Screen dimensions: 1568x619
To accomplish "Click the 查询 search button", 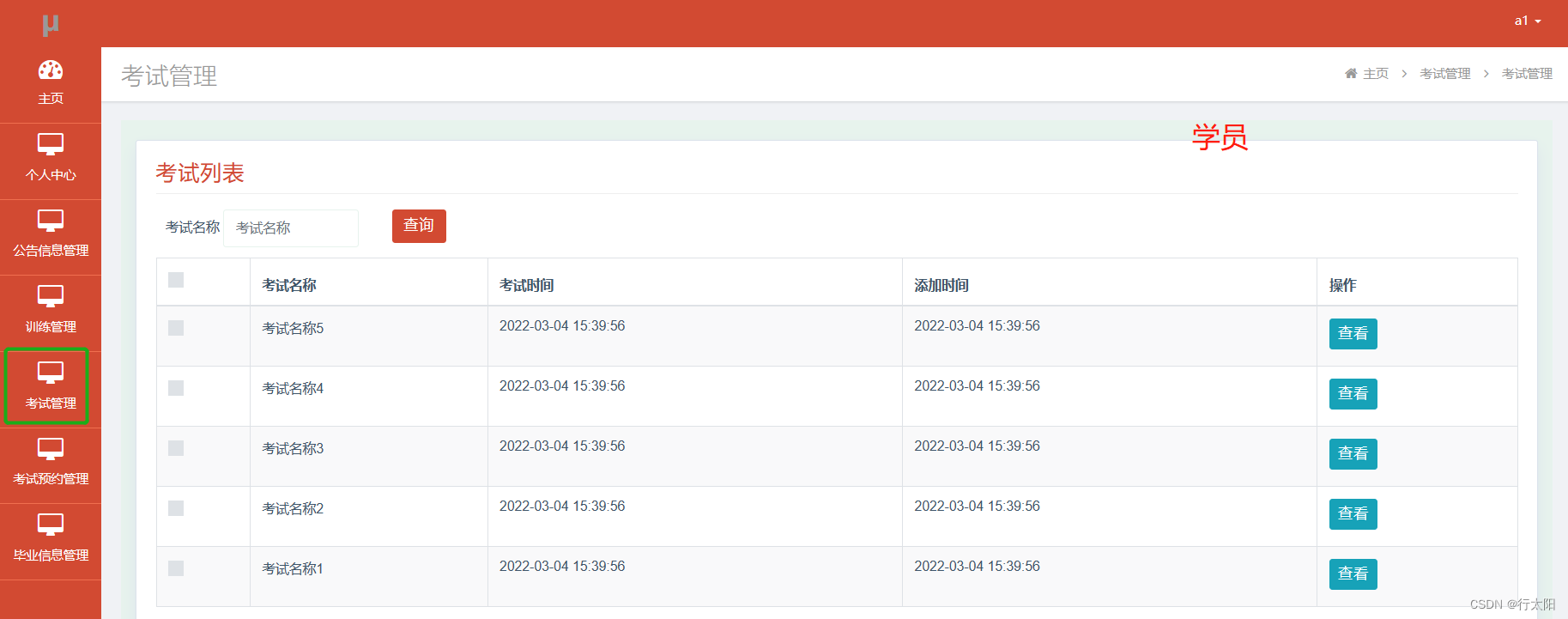I will click(419, 226).
